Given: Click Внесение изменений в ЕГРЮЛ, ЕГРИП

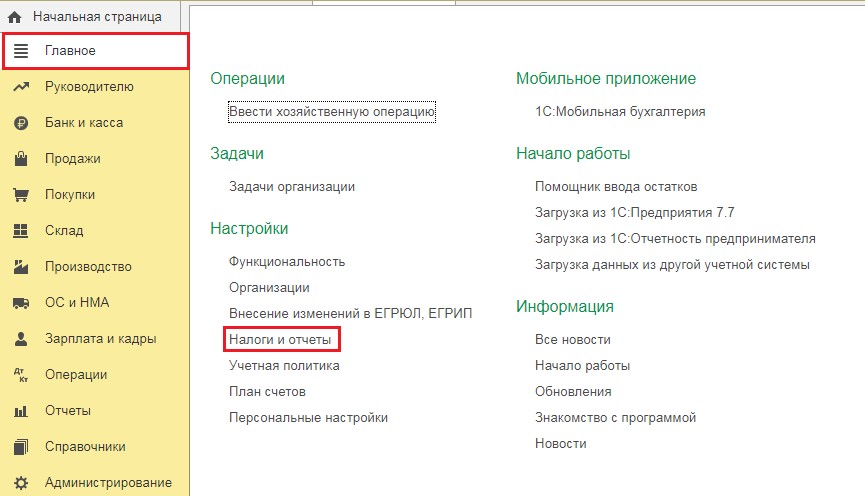Looking at the screenshot, I should [350, 313].
